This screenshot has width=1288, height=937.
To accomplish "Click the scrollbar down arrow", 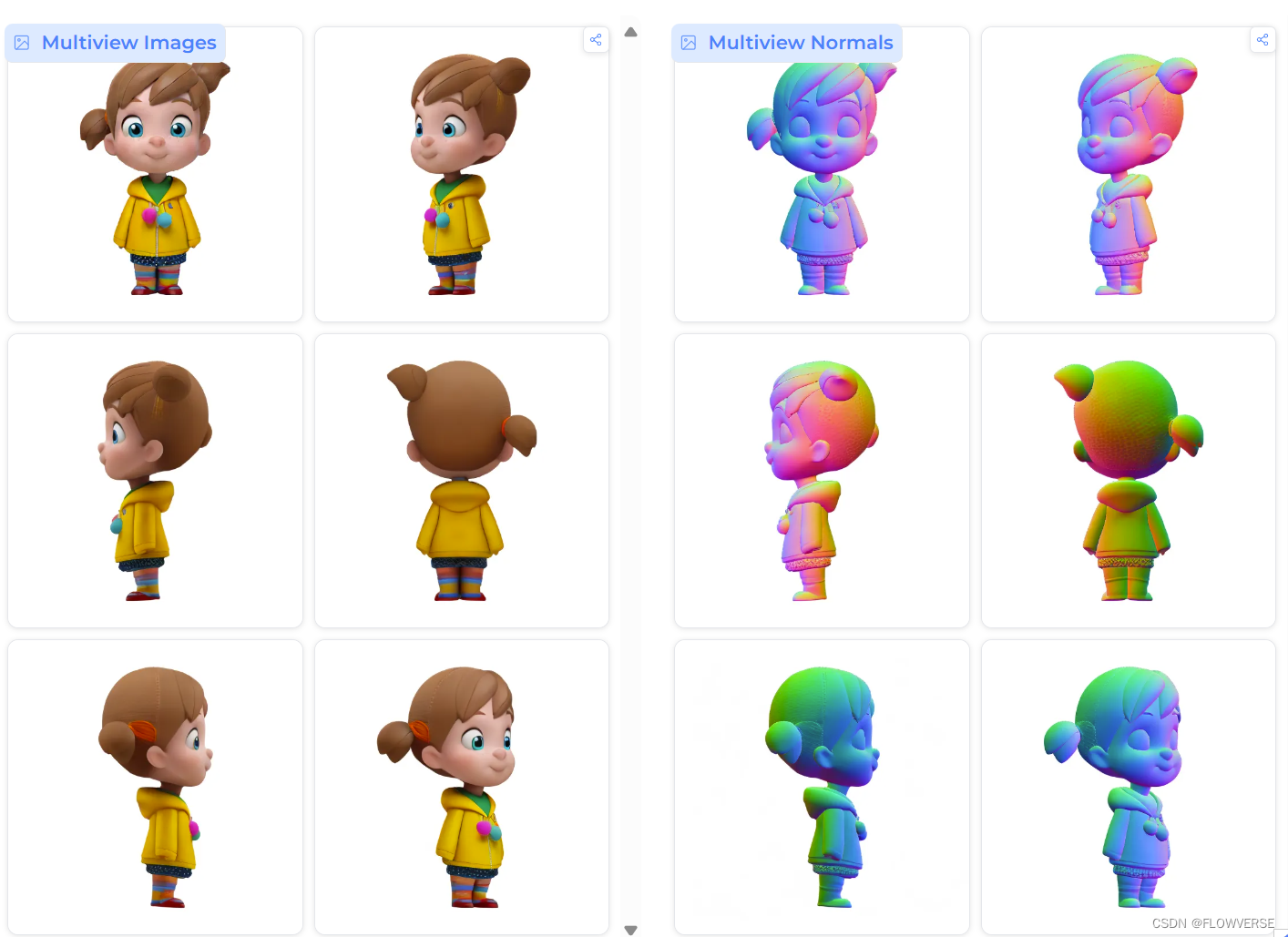I will [630, 930].
